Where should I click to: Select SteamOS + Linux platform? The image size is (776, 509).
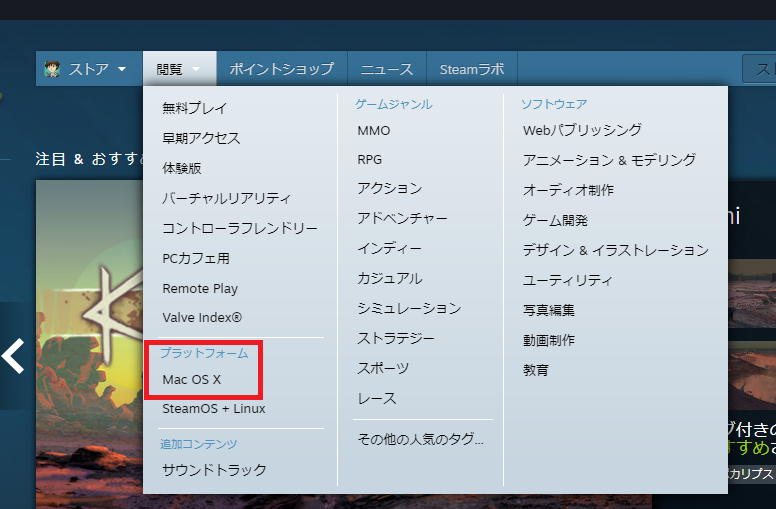[214, 408]
